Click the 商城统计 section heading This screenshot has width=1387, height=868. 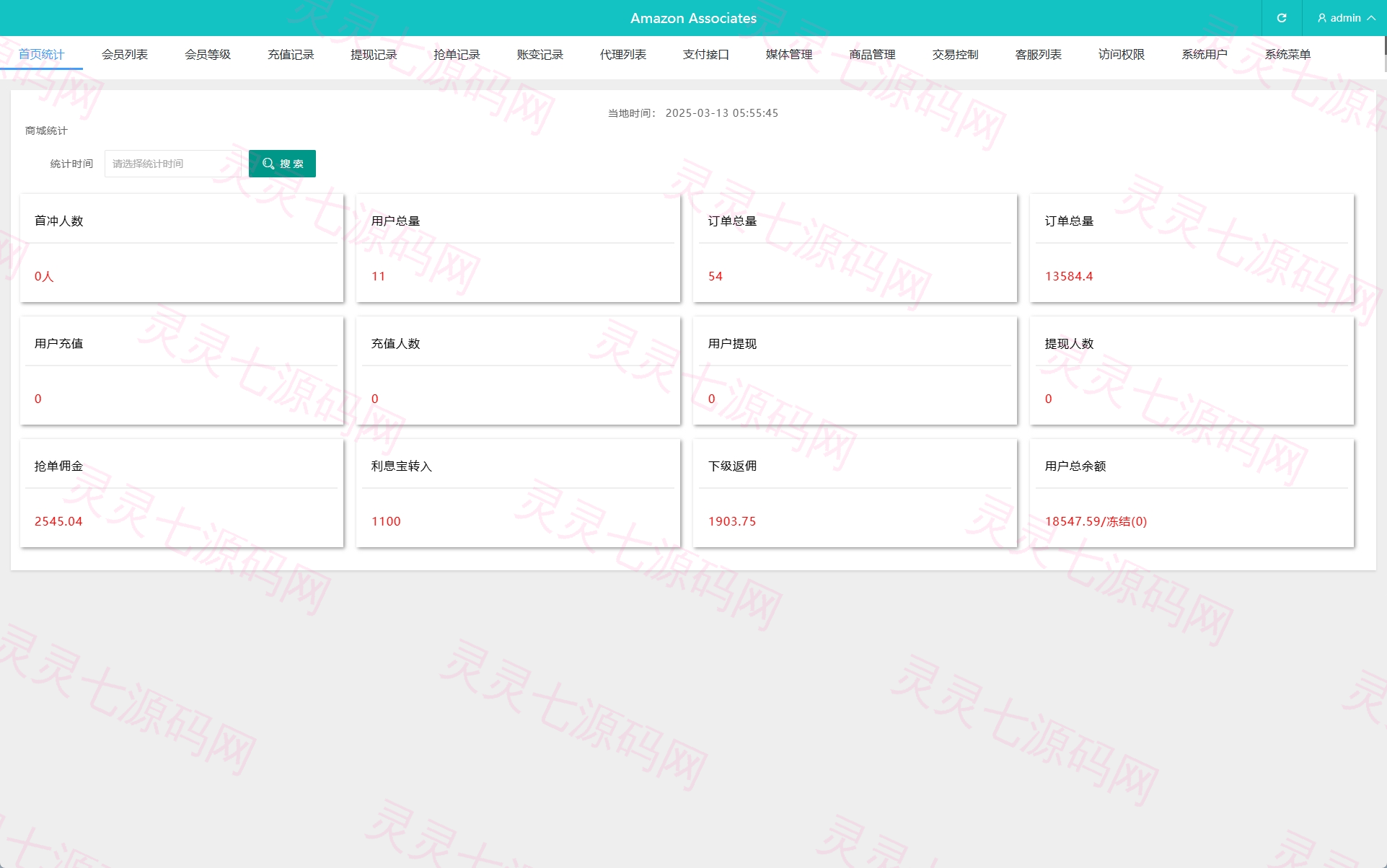click(46, 130)
